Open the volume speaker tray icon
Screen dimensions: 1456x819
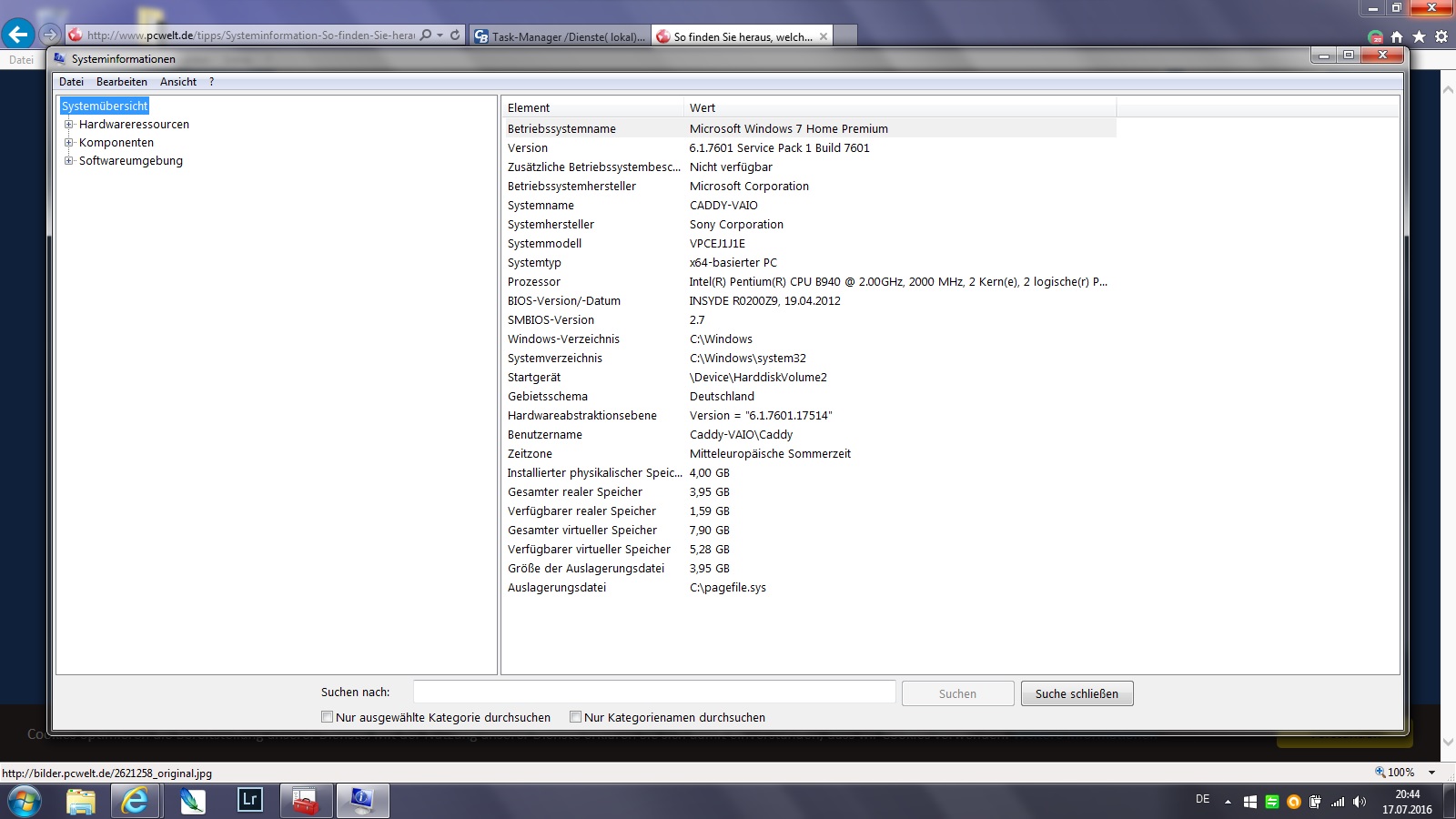click(1360, 802)
